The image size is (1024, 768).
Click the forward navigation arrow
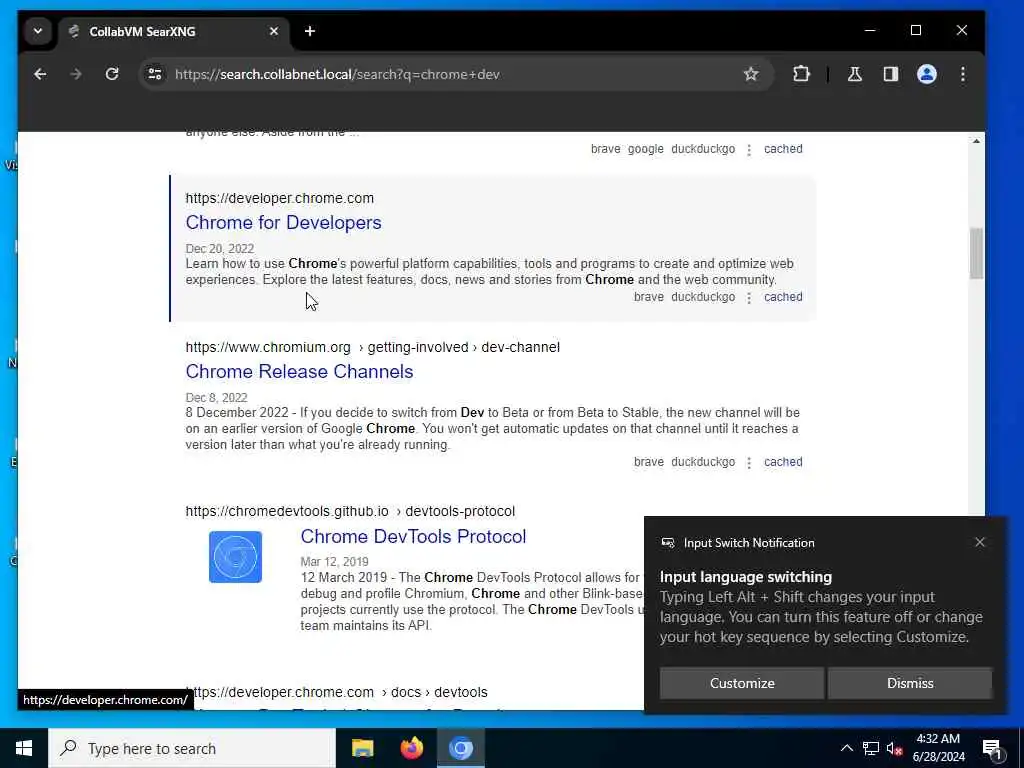[x=76, y=74]
